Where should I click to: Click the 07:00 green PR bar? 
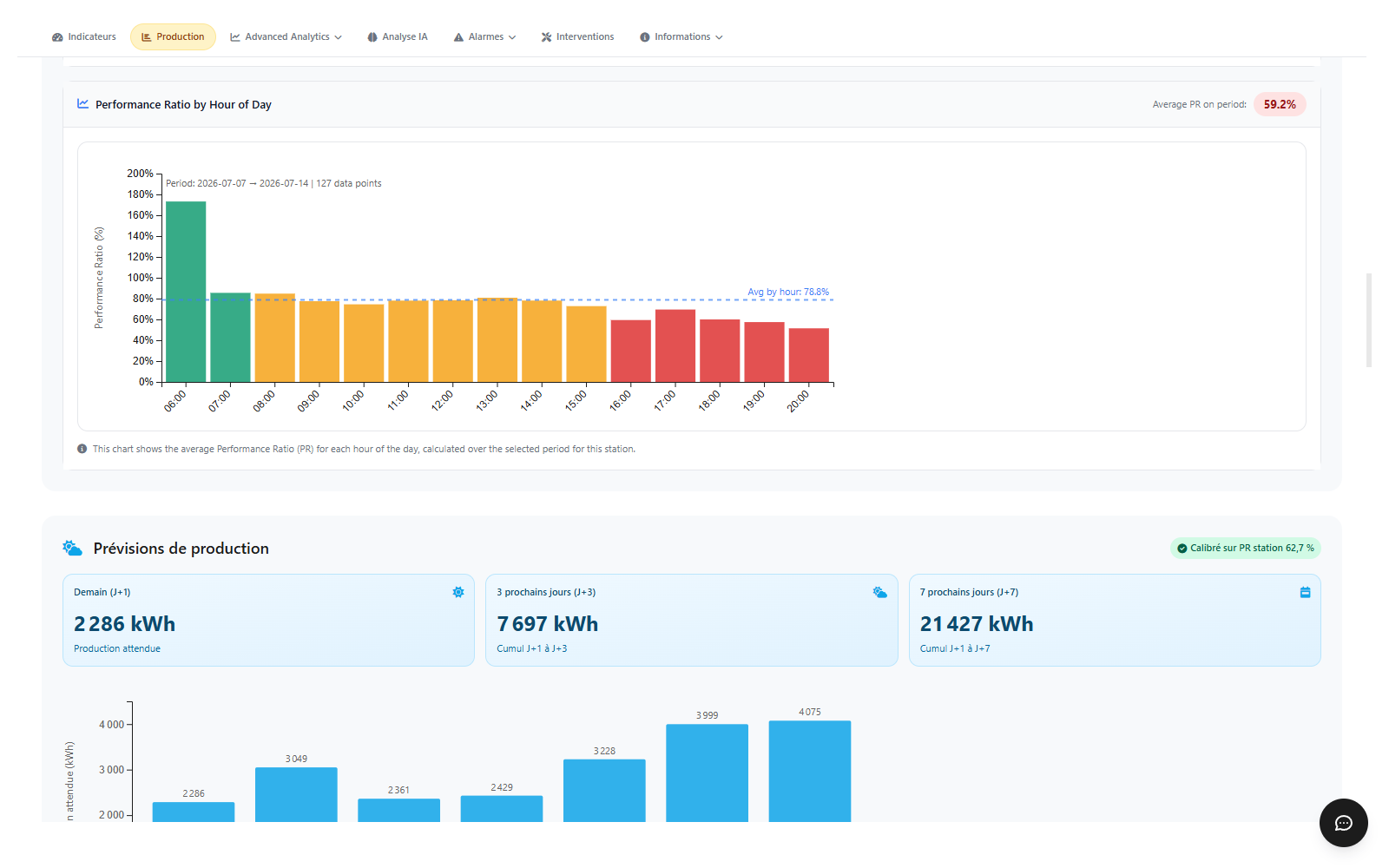230,338
